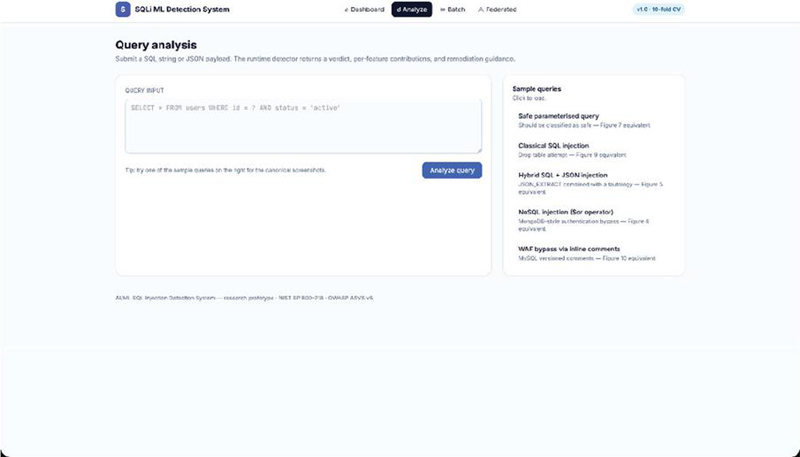The image size is (800, 457).
Task: Click the 'Click to load.' hint text
Action: tap(529, 98)
